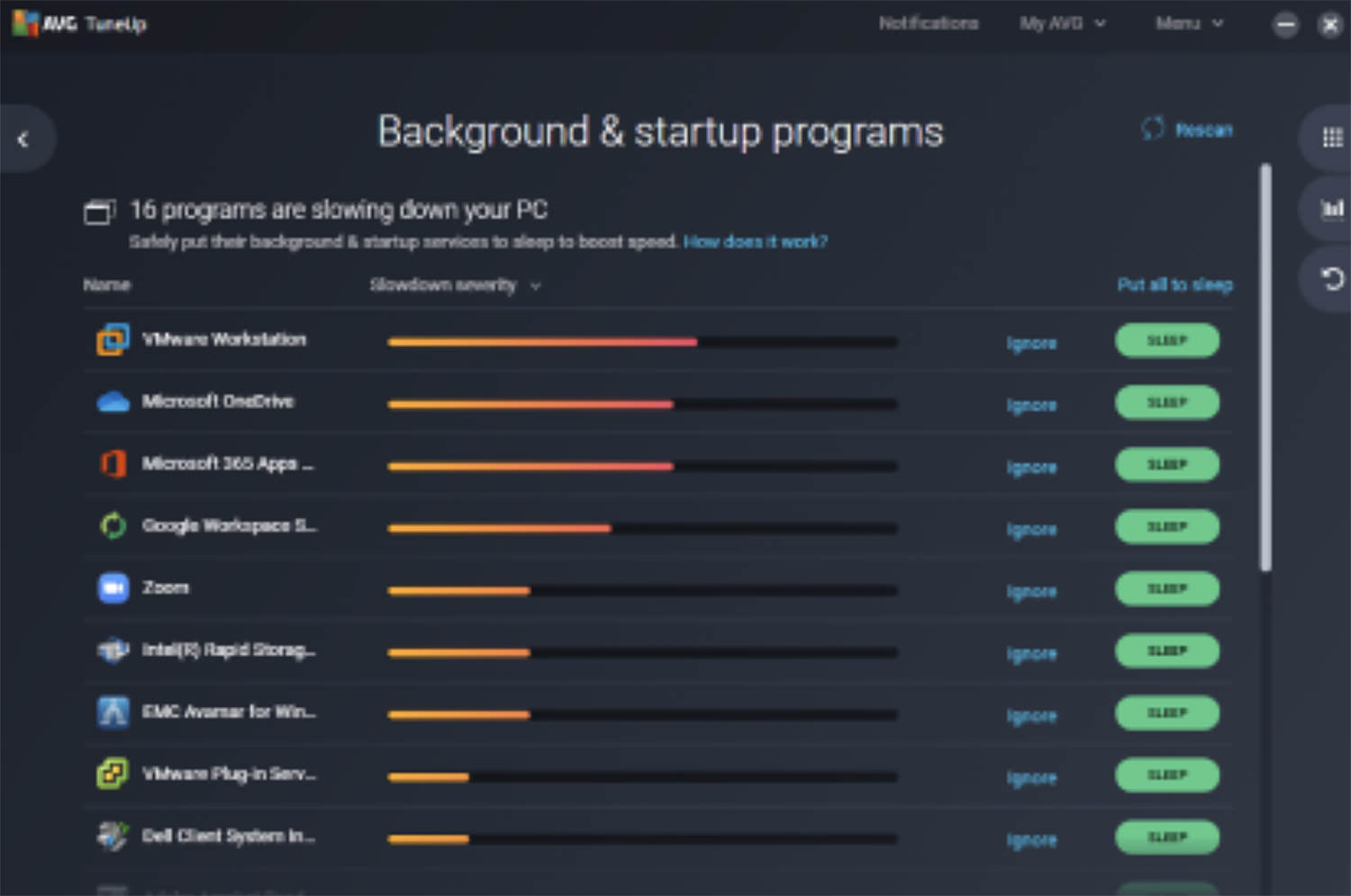This screenshot has width=1351, height=896.
Task: Click the EMC Avamar program icon
Action: (113, 711)
